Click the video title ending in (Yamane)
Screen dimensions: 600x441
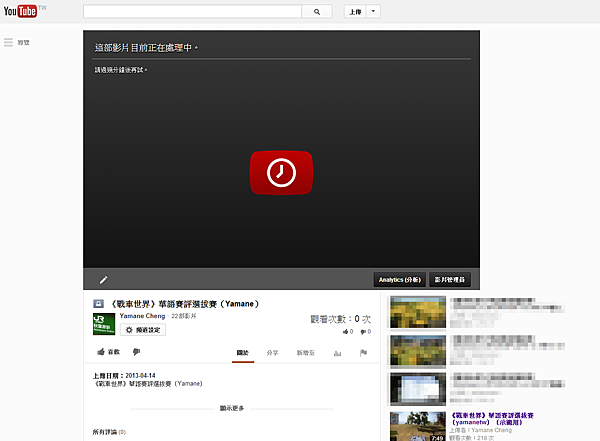tap(184, 304)
